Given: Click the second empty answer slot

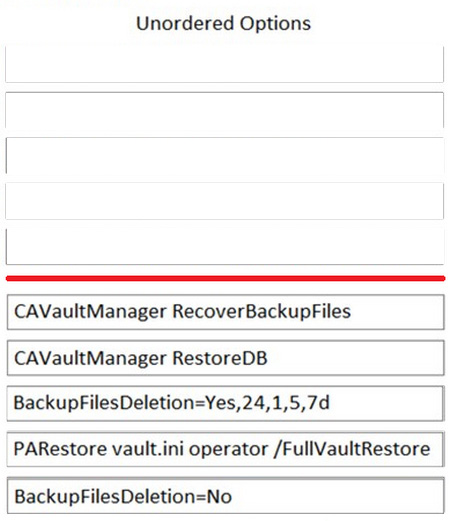Looking at the screenshot, I should coord(224,110).
